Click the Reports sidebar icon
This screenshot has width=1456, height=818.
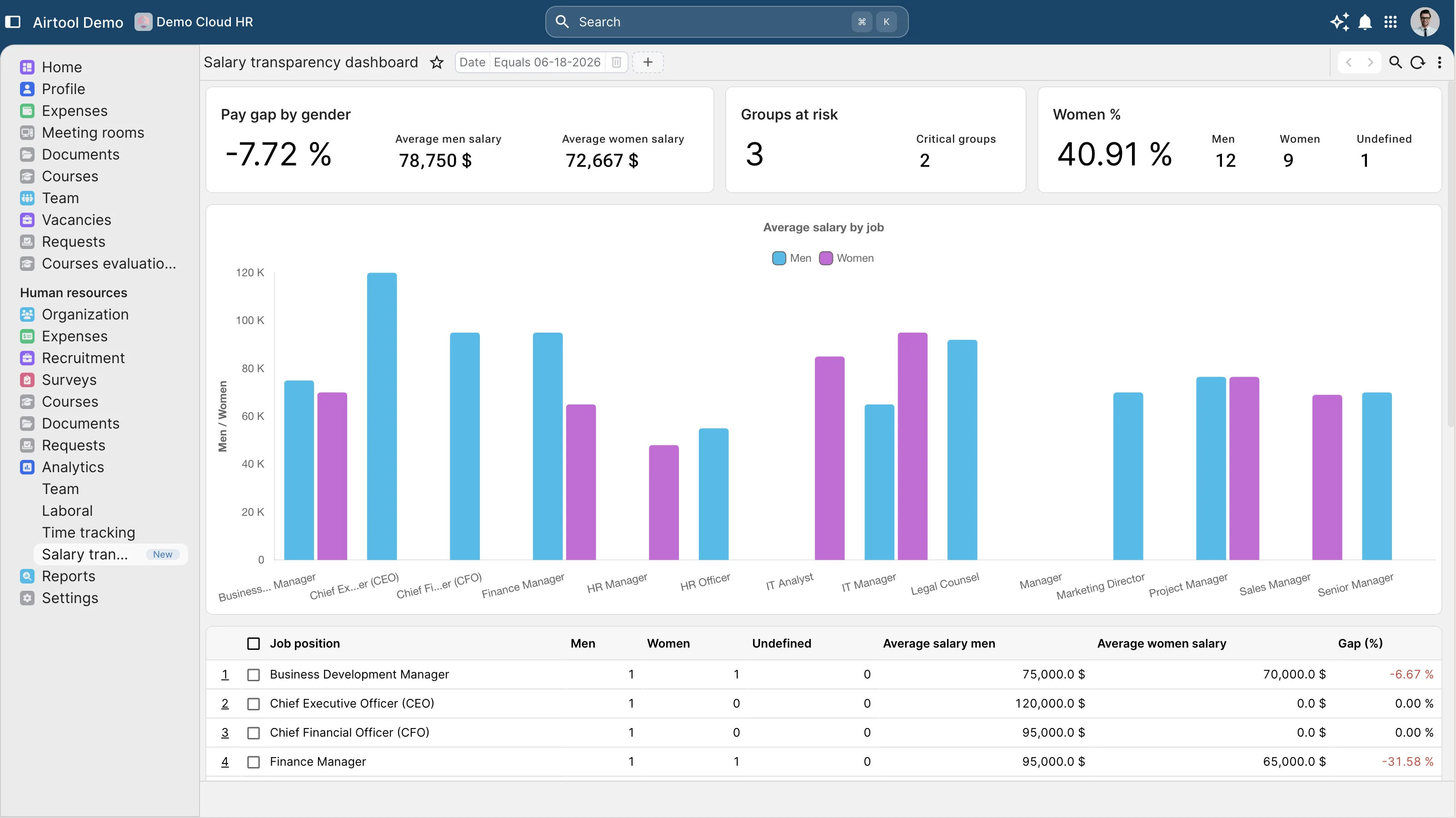27,576
